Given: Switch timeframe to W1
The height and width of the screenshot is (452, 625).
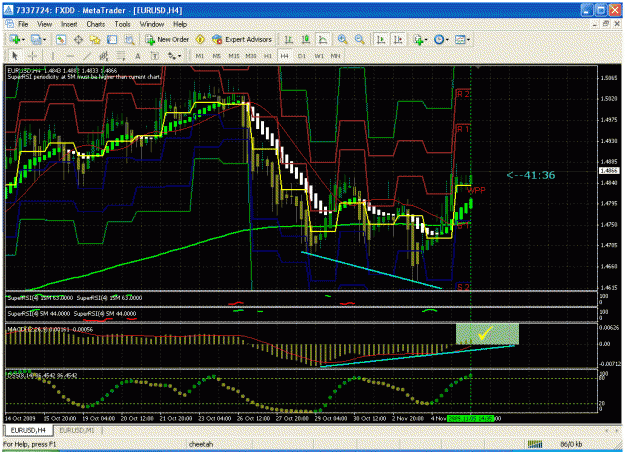Looking at the screenshot, I should [319, 56].
